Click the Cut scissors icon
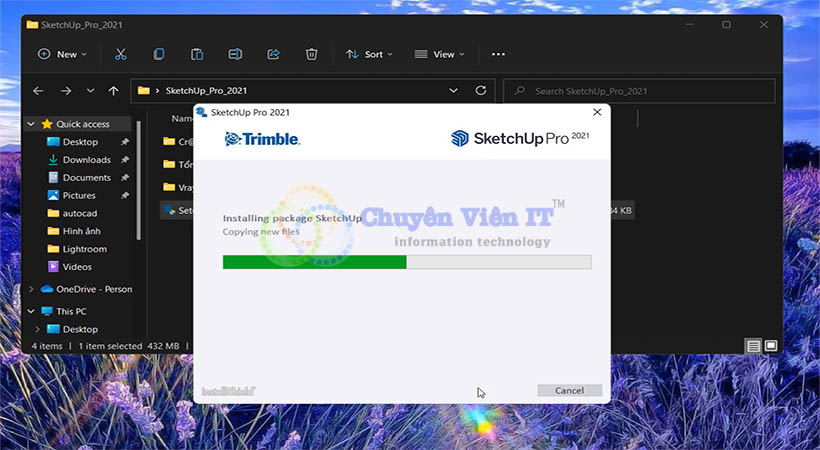 tap(121, 54)
